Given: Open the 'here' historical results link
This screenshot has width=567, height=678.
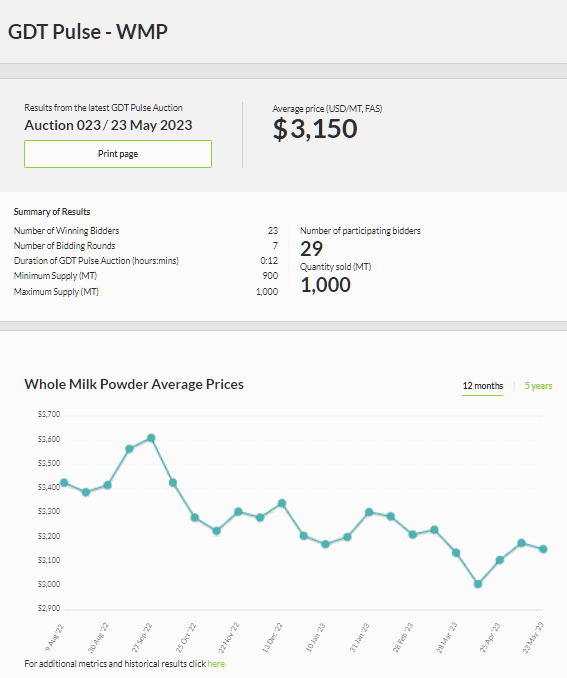Looking at the screenshot, I should pos(216,664).
